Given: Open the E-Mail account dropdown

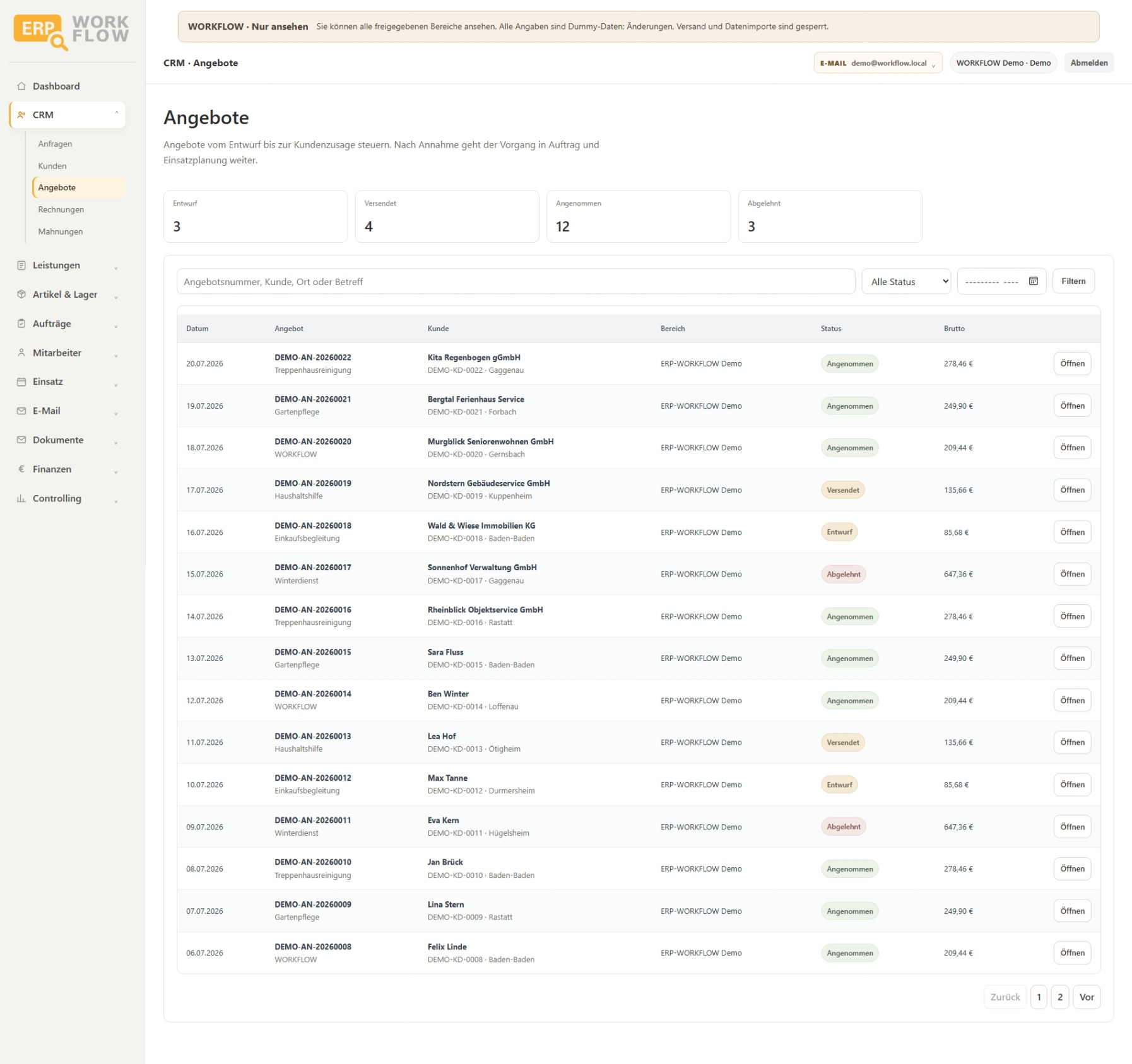Looking at the screenshot, I should coord(878,63).
